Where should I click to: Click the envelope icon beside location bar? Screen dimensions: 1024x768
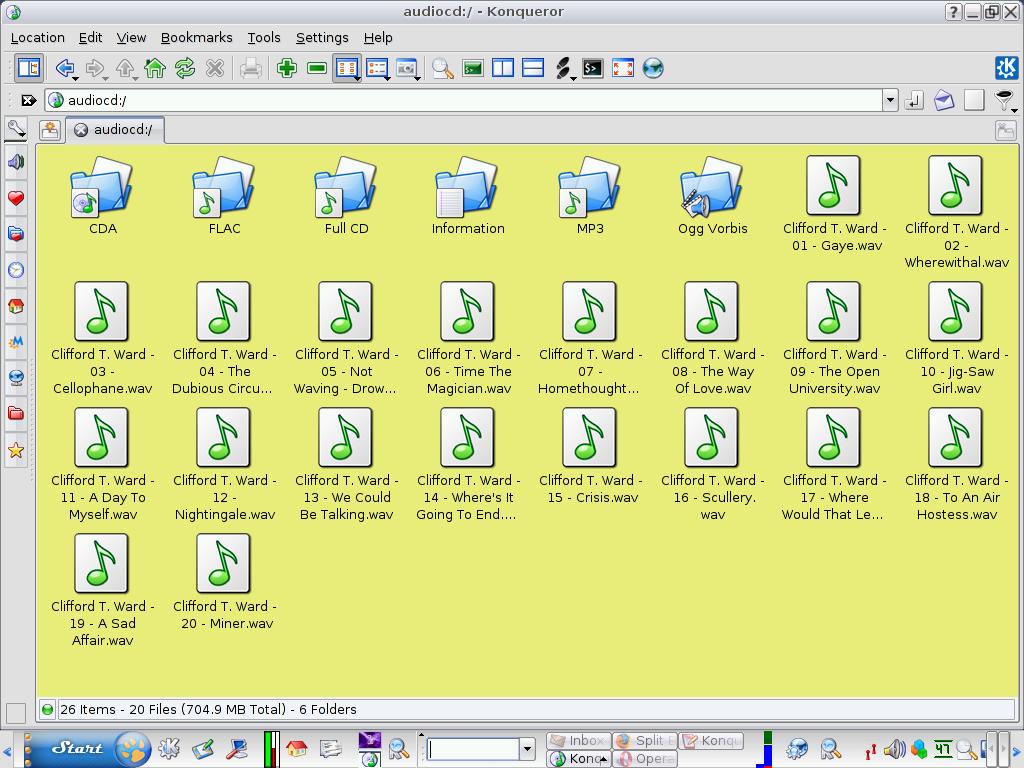(x=944, y=100)
